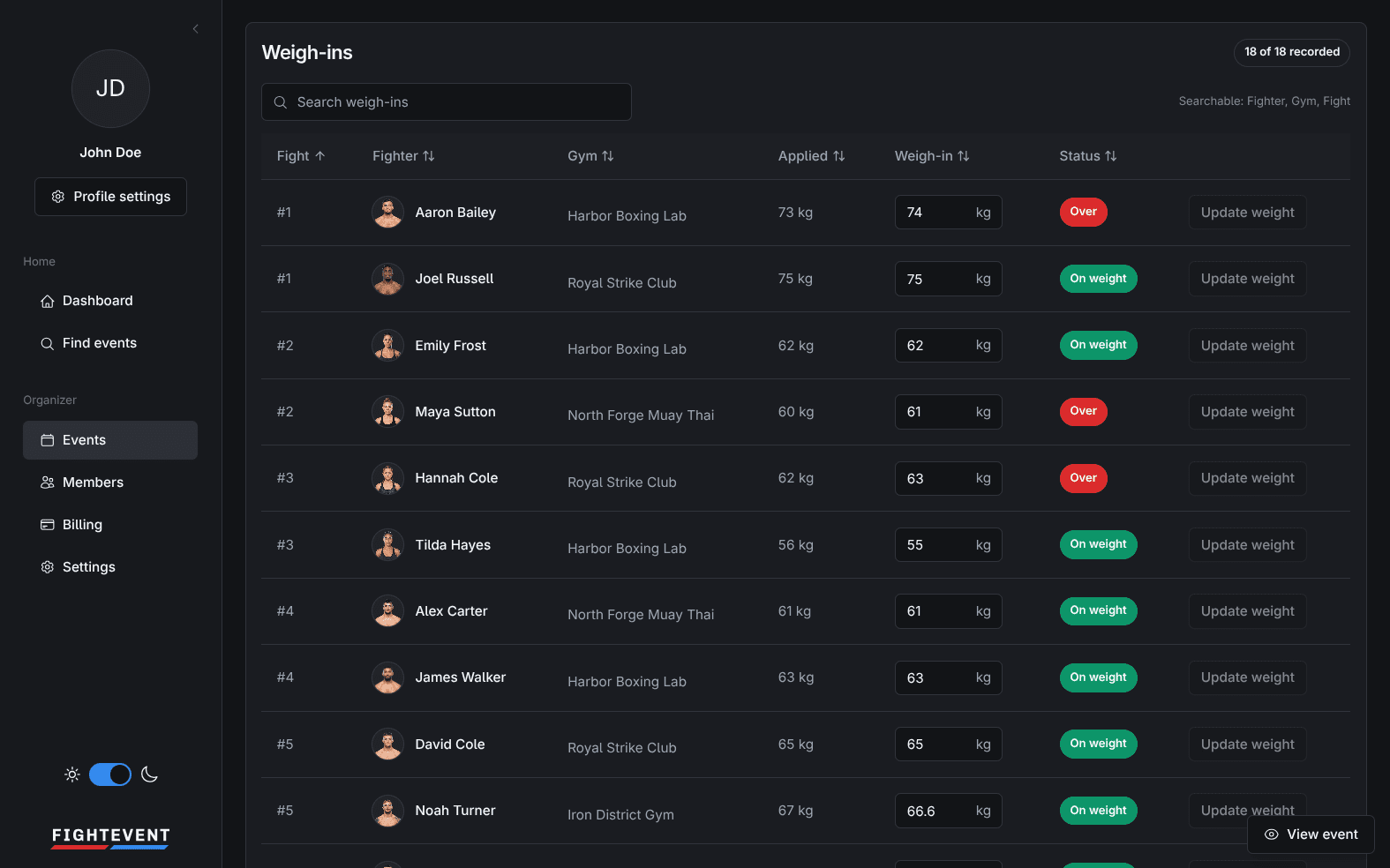
Task: Update weight for Joel Russell
Action: (x=1247, y=279)
